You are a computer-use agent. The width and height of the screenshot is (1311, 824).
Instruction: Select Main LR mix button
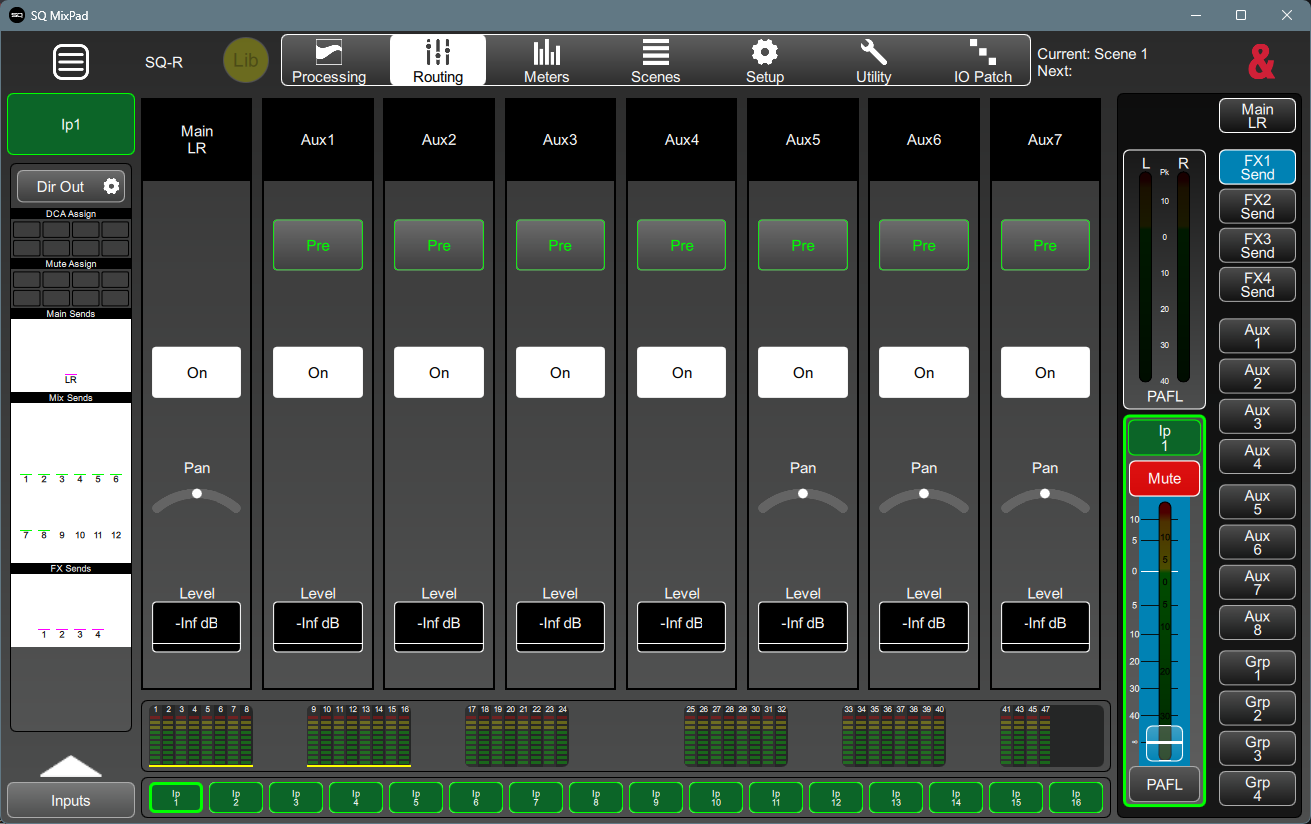[1257, 116]
